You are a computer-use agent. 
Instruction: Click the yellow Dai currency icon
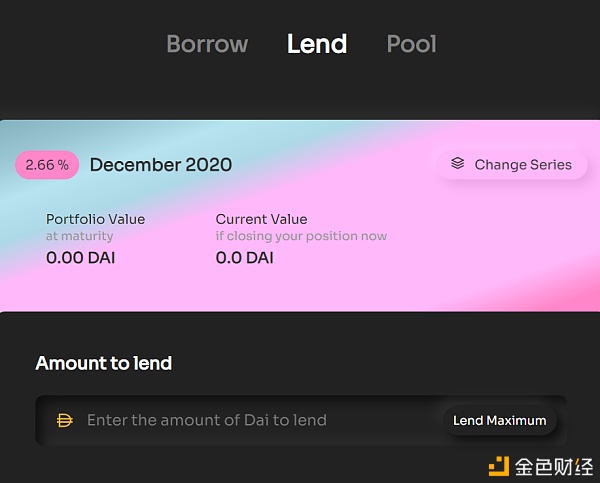coord(64,420)
